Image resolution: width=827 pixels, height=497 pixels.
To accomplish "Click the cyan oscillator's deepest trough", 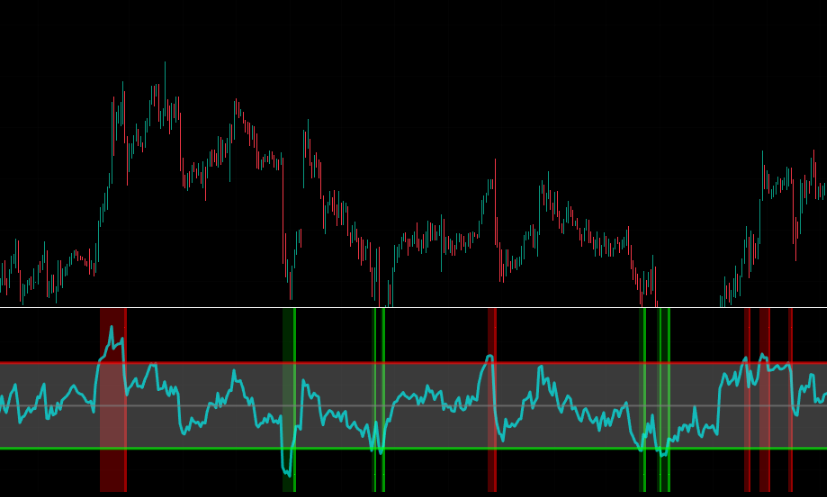I will [x=288, y=473].
